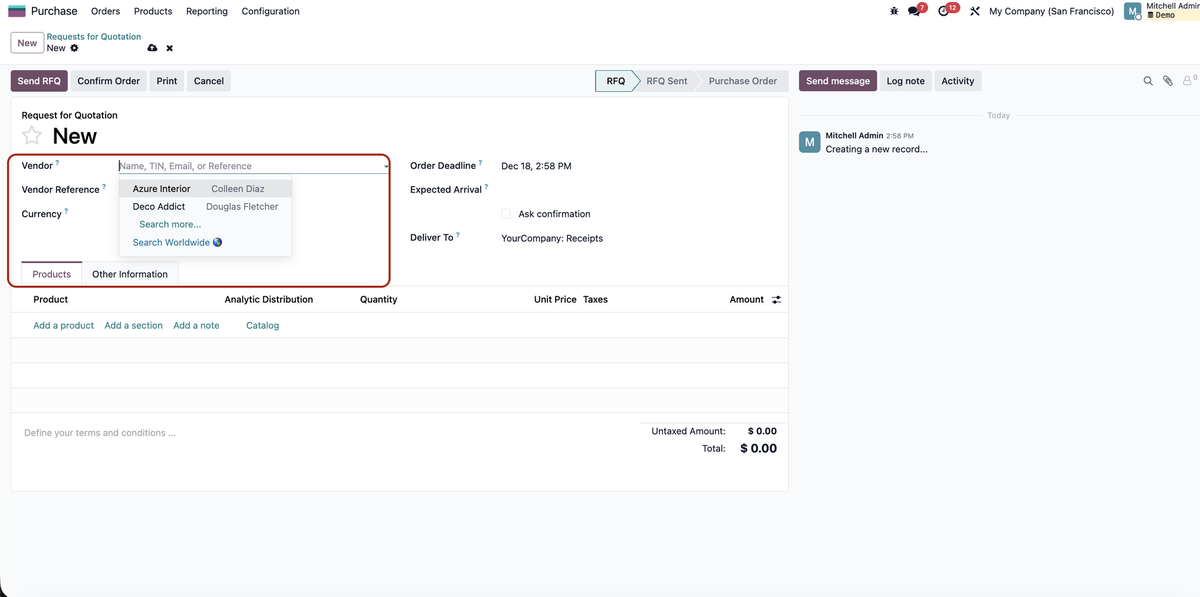Open the Messages/Discuss icon in the top bar
The height and width of the screenshot is (597, 1200).
click(912, 10)
